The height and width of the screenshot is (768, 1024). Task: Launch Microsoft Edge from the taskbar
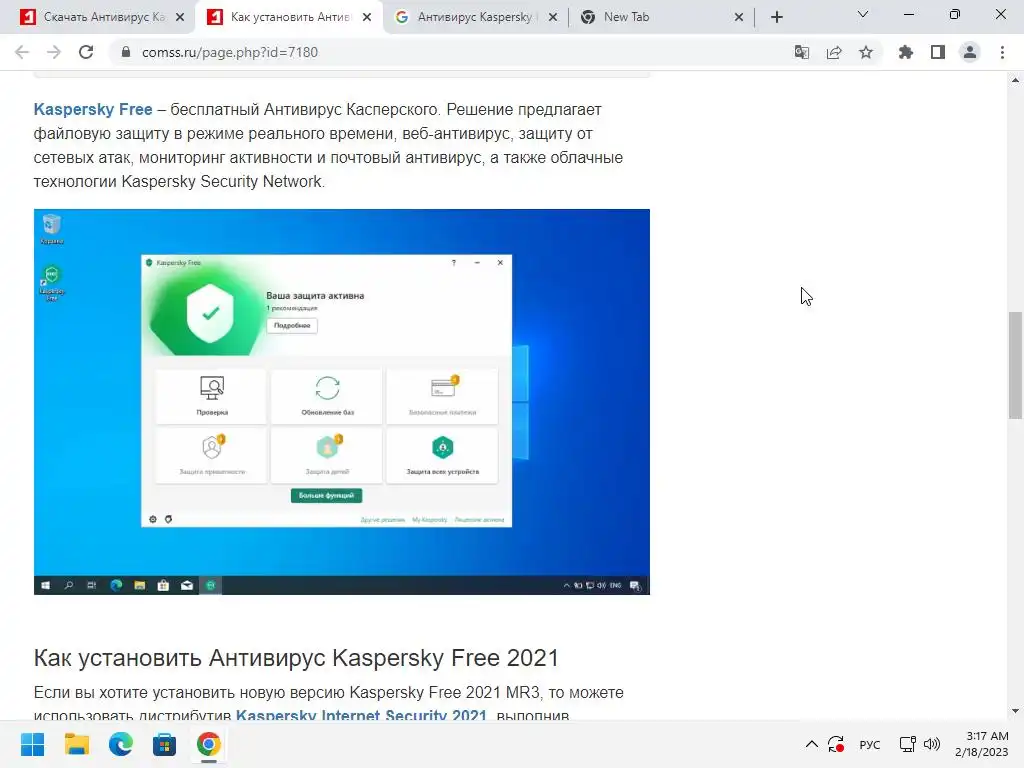point(120,744)
